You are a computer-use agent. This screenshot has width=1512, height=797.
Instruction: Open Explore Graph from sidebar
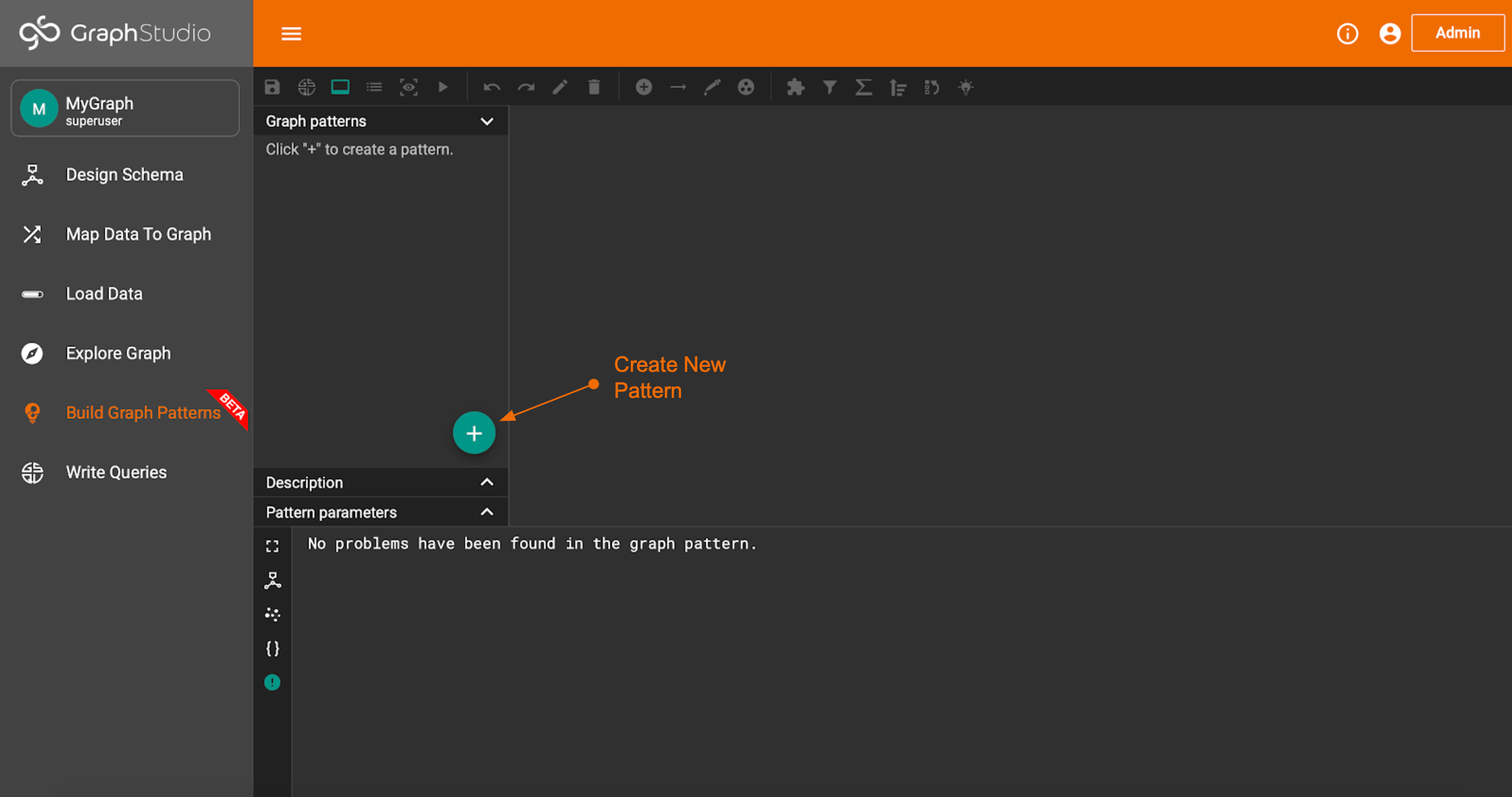(118, 353)
